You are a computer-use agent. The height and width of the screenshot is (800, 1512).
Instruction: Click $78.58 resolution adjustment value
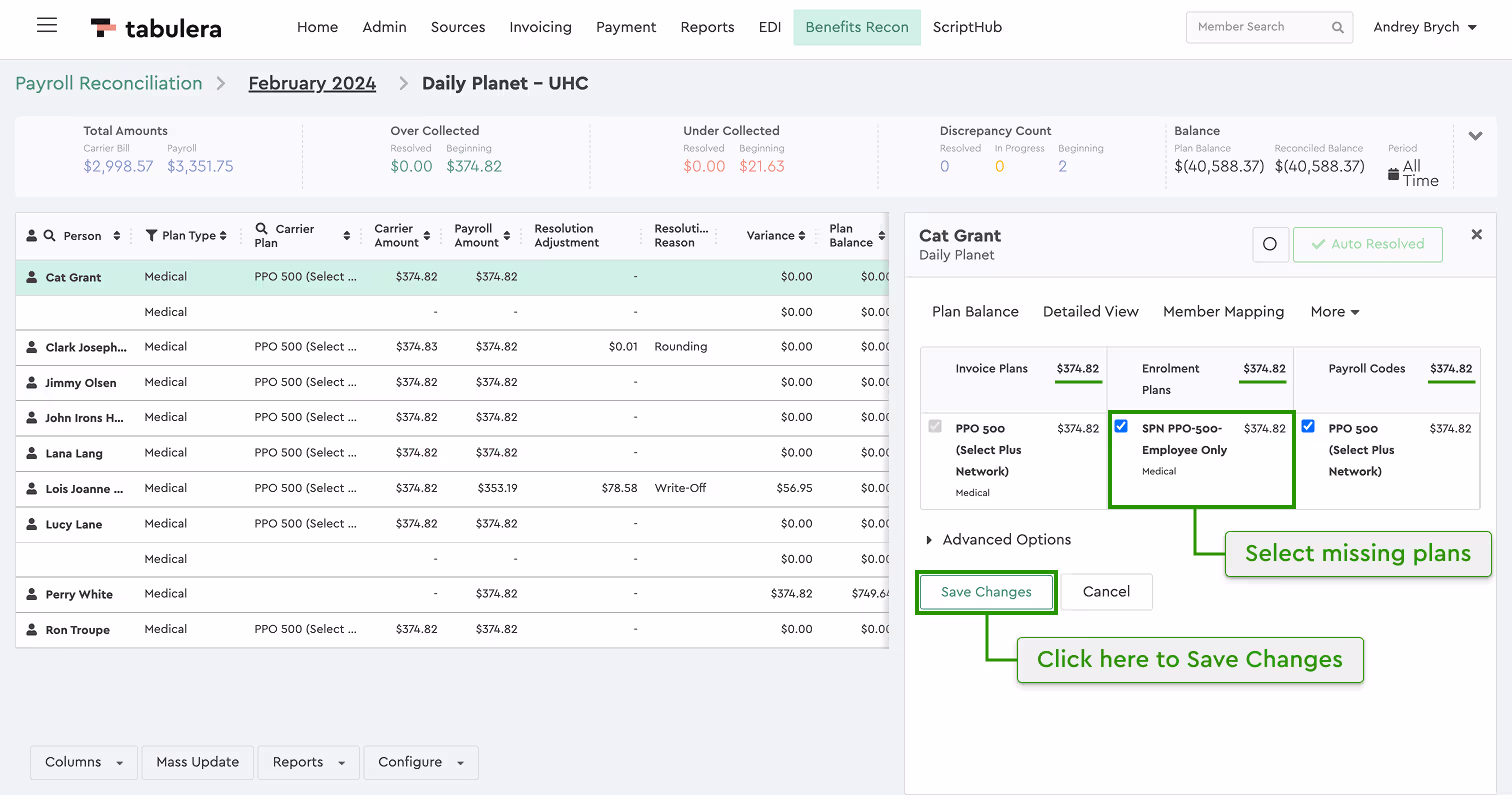tap(620, 488)
